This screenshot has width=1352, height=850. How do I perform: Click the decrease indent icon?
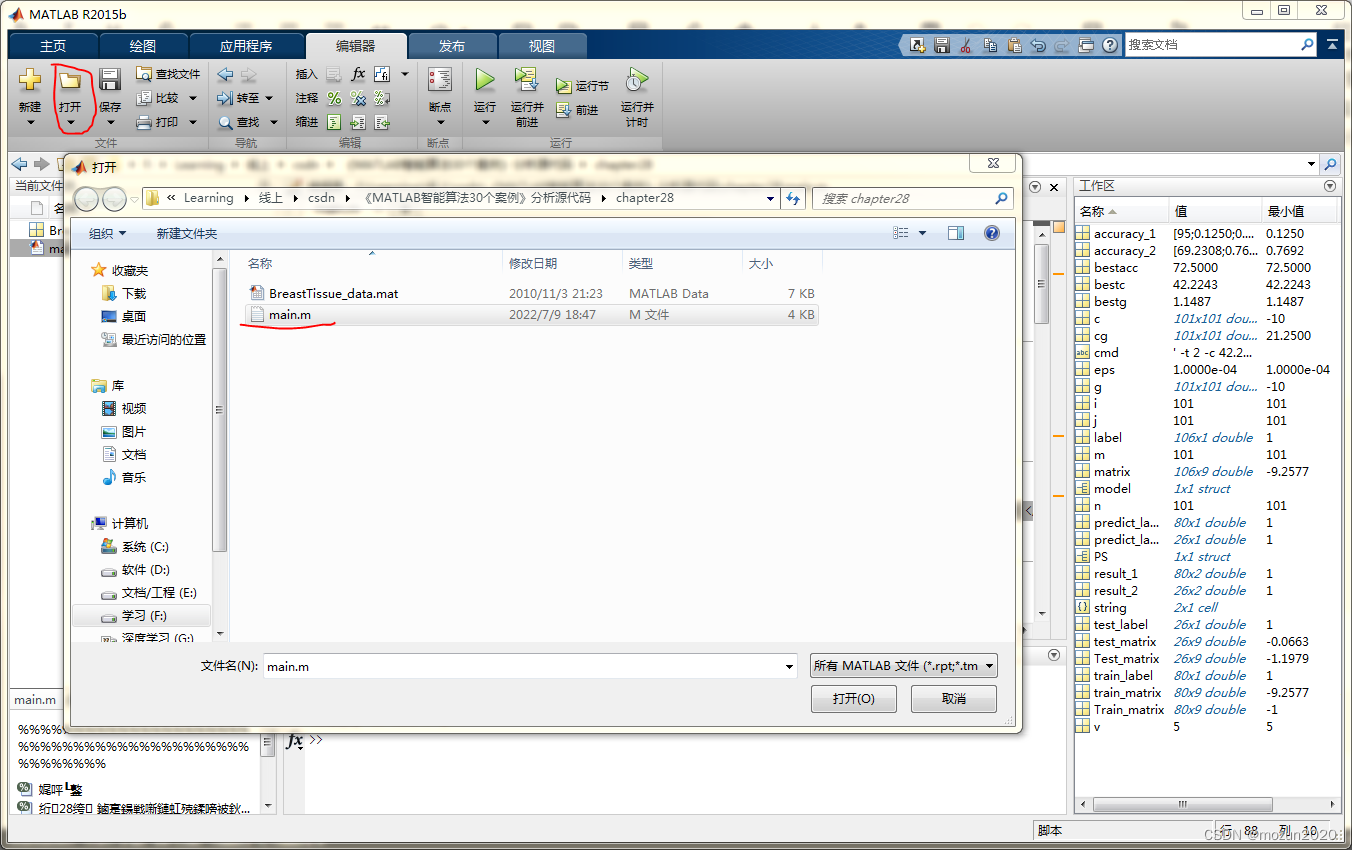point(382,122)
